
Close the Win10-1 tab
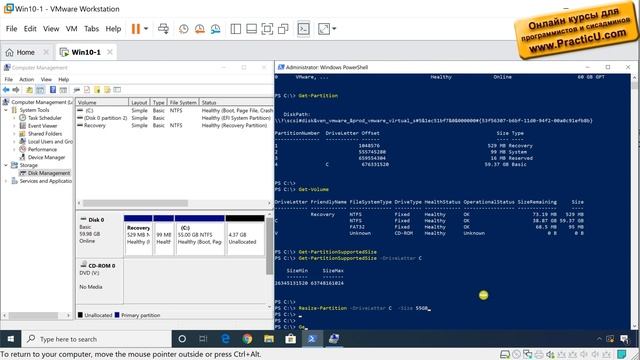(110, 52)
